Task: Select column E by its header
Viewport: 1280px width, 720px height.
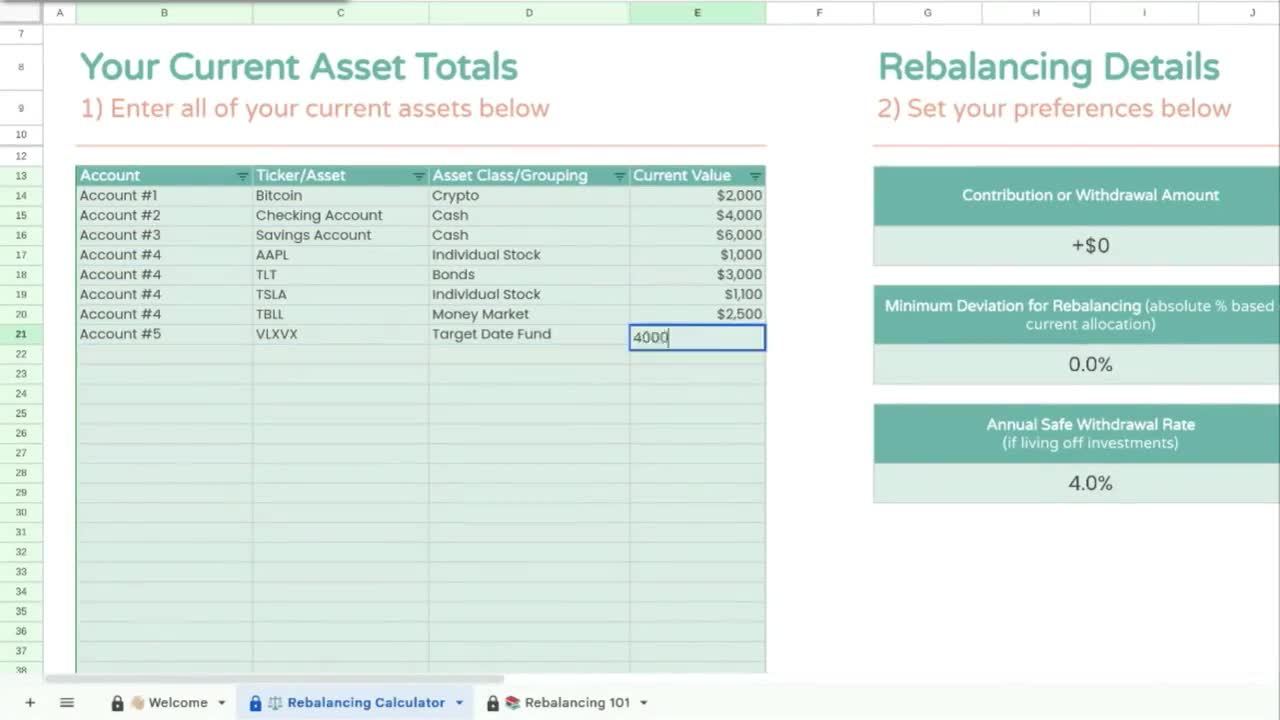Action: click(697, 13)
